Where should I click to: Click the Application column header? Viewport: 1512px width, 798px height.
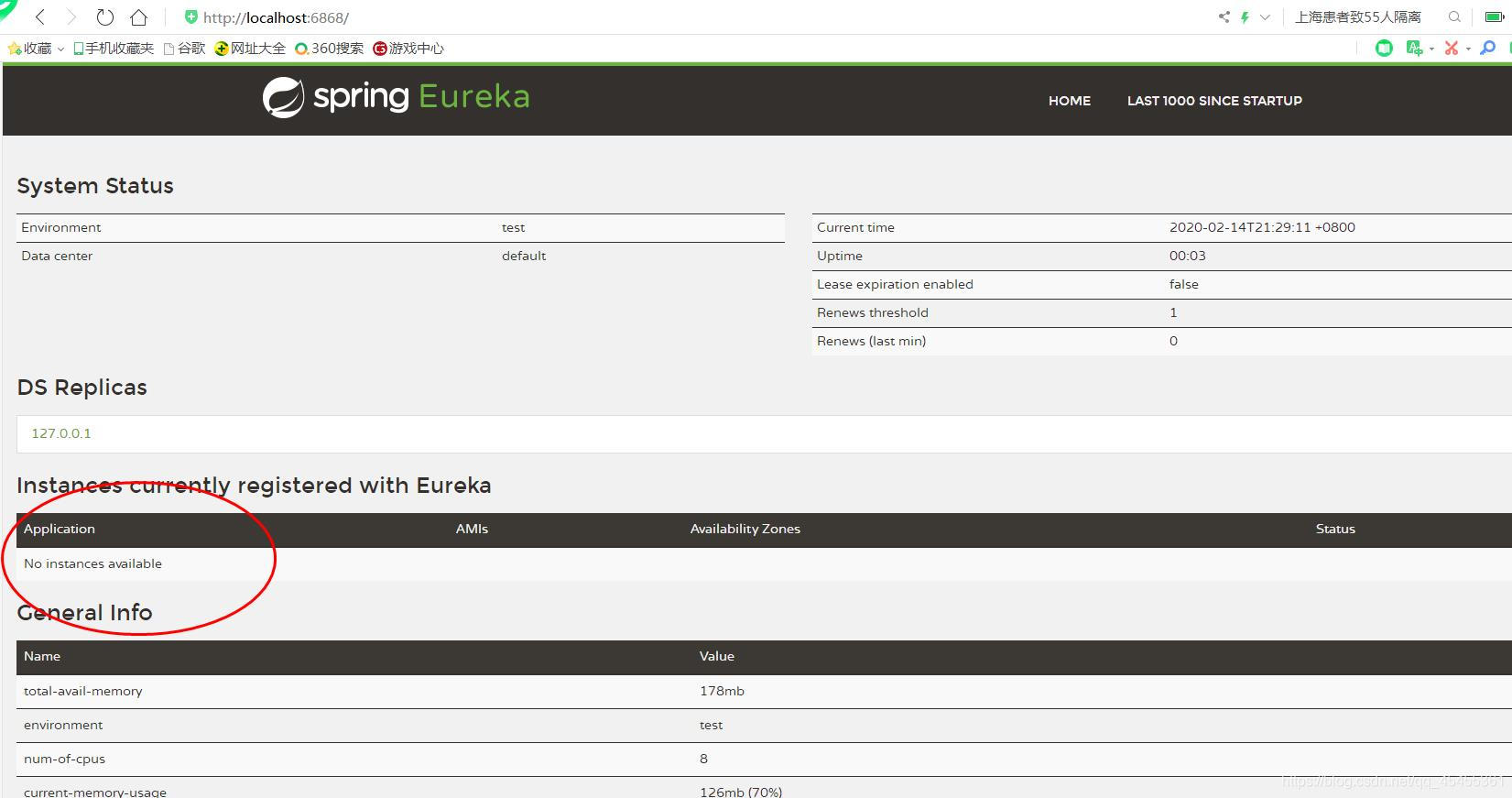click(x=60, y=529)
